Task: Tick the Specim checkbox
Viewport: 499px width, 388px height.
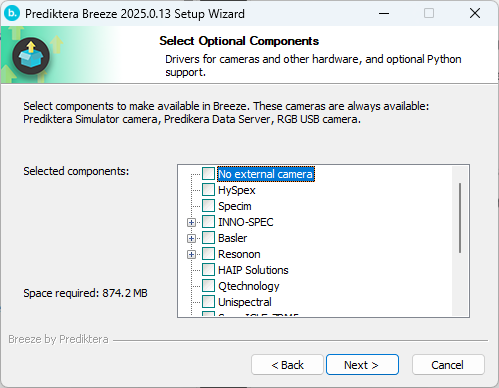Action: (208, 206)
